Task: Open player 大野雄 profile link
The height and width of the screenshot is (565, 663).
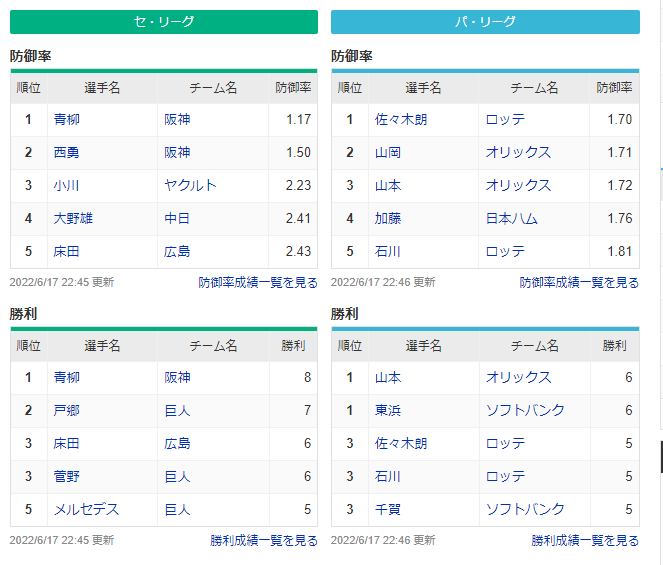Action: click(73, 218)
